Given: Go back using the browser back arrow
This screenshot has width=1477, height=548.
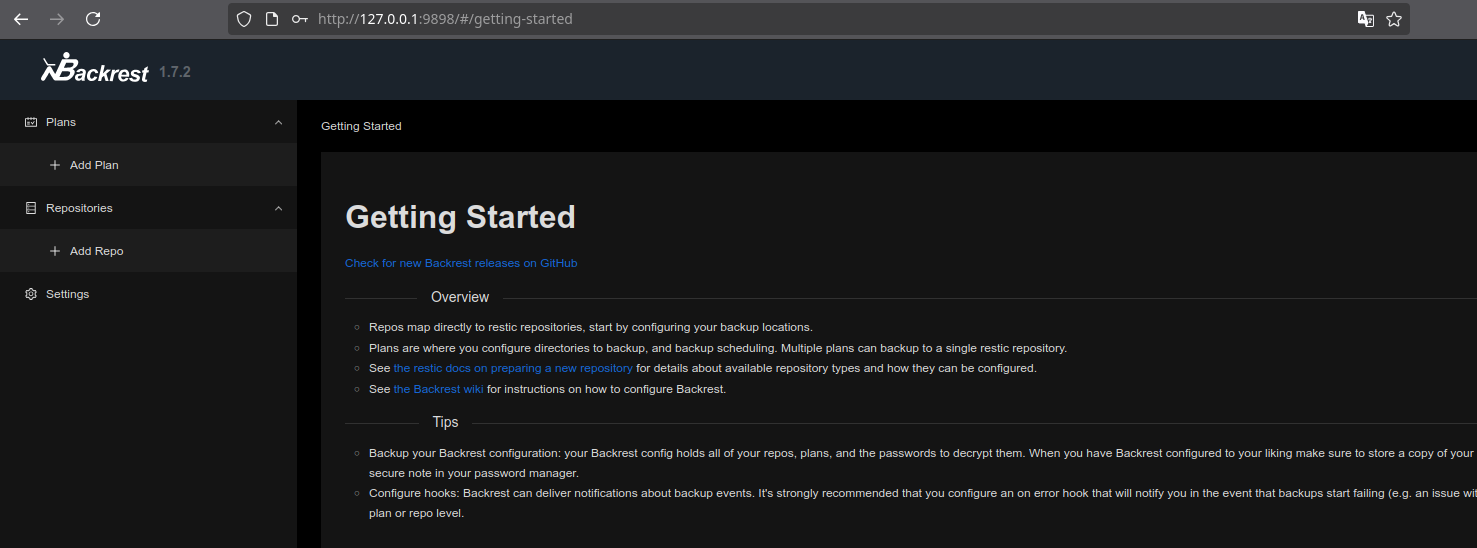Looking at the screenshot, I should pos(21,19).
